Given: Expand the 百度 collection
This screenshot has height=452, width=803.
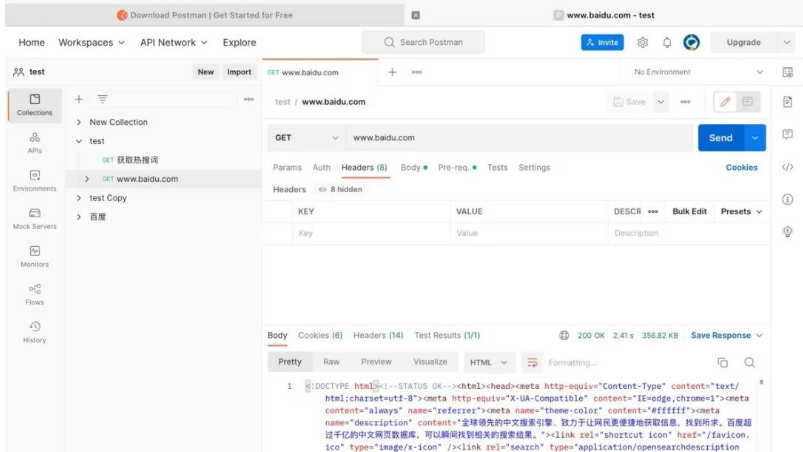Looking at the screenshot, I should click(79, 217).
